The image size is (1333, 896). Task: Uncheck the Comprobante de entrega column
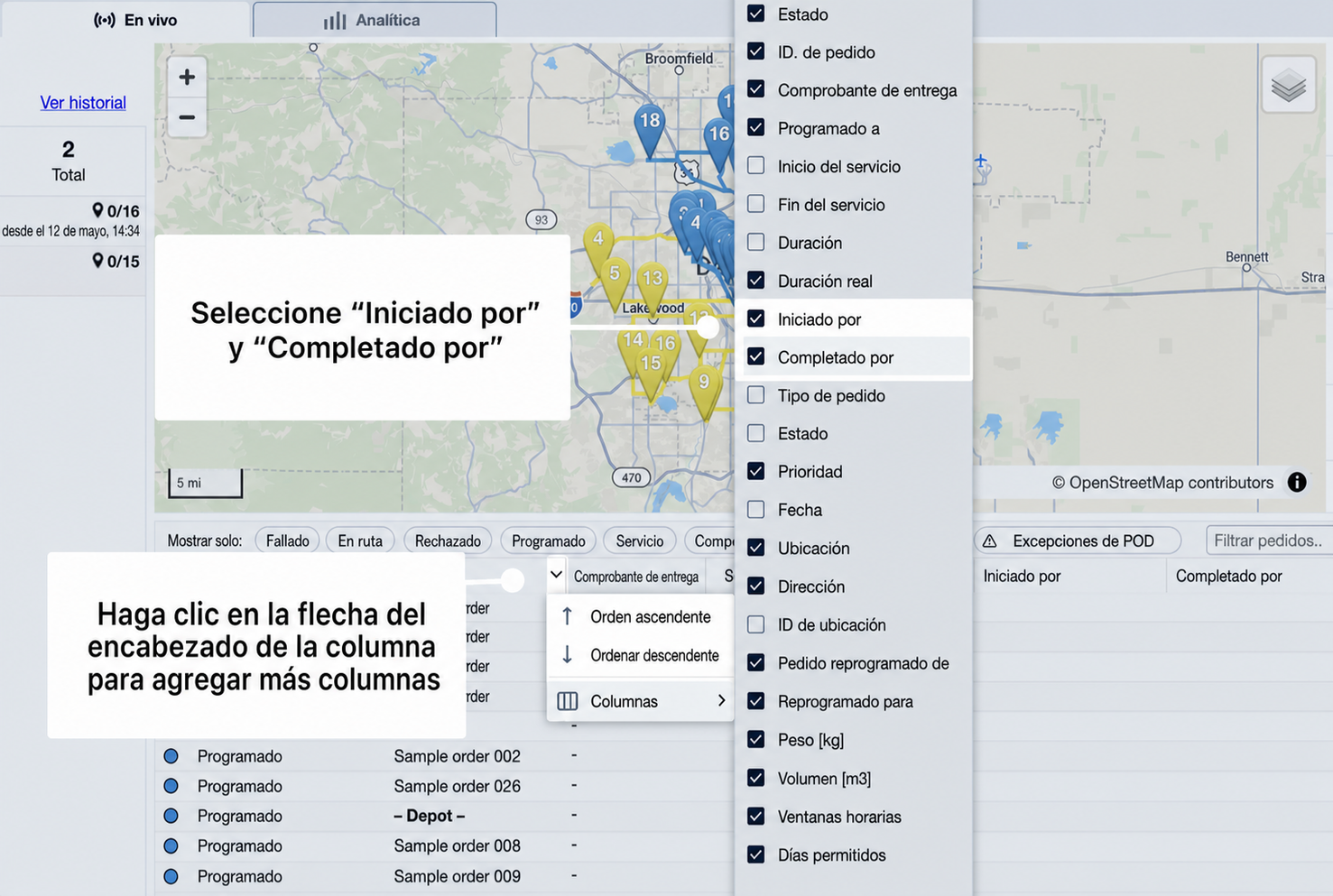[x=756, y=89]
